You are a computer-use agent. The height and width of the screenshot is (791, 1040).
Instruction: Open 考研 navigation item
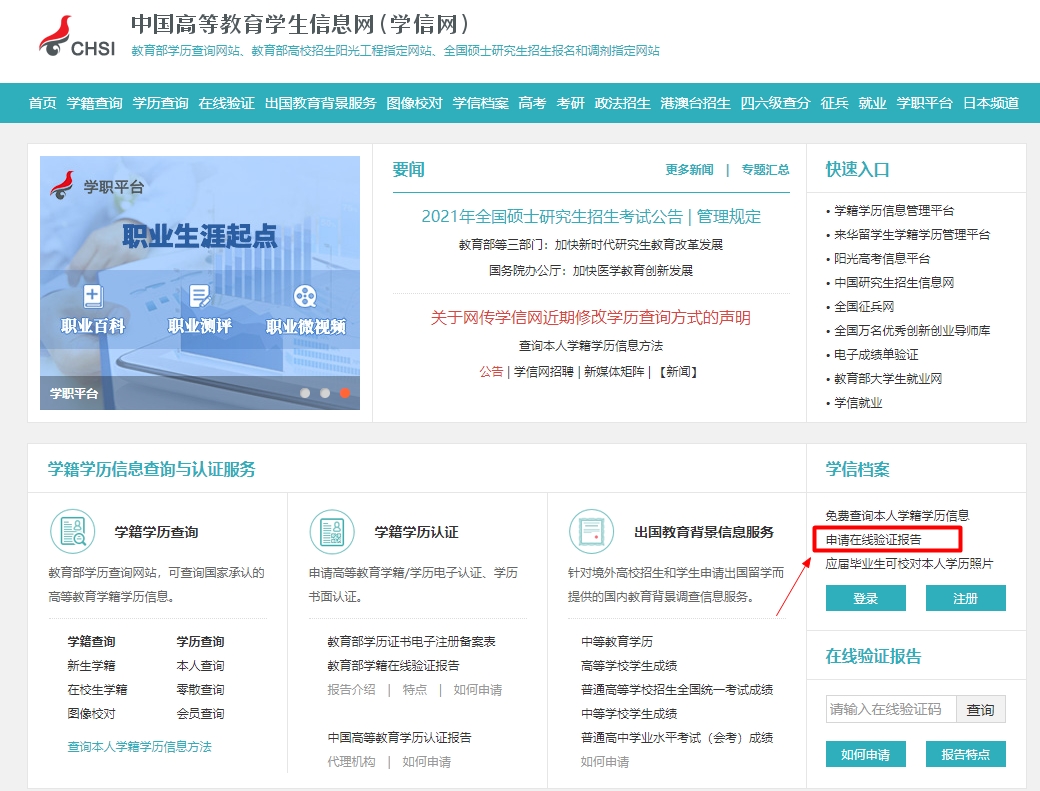tap(570, 103)
